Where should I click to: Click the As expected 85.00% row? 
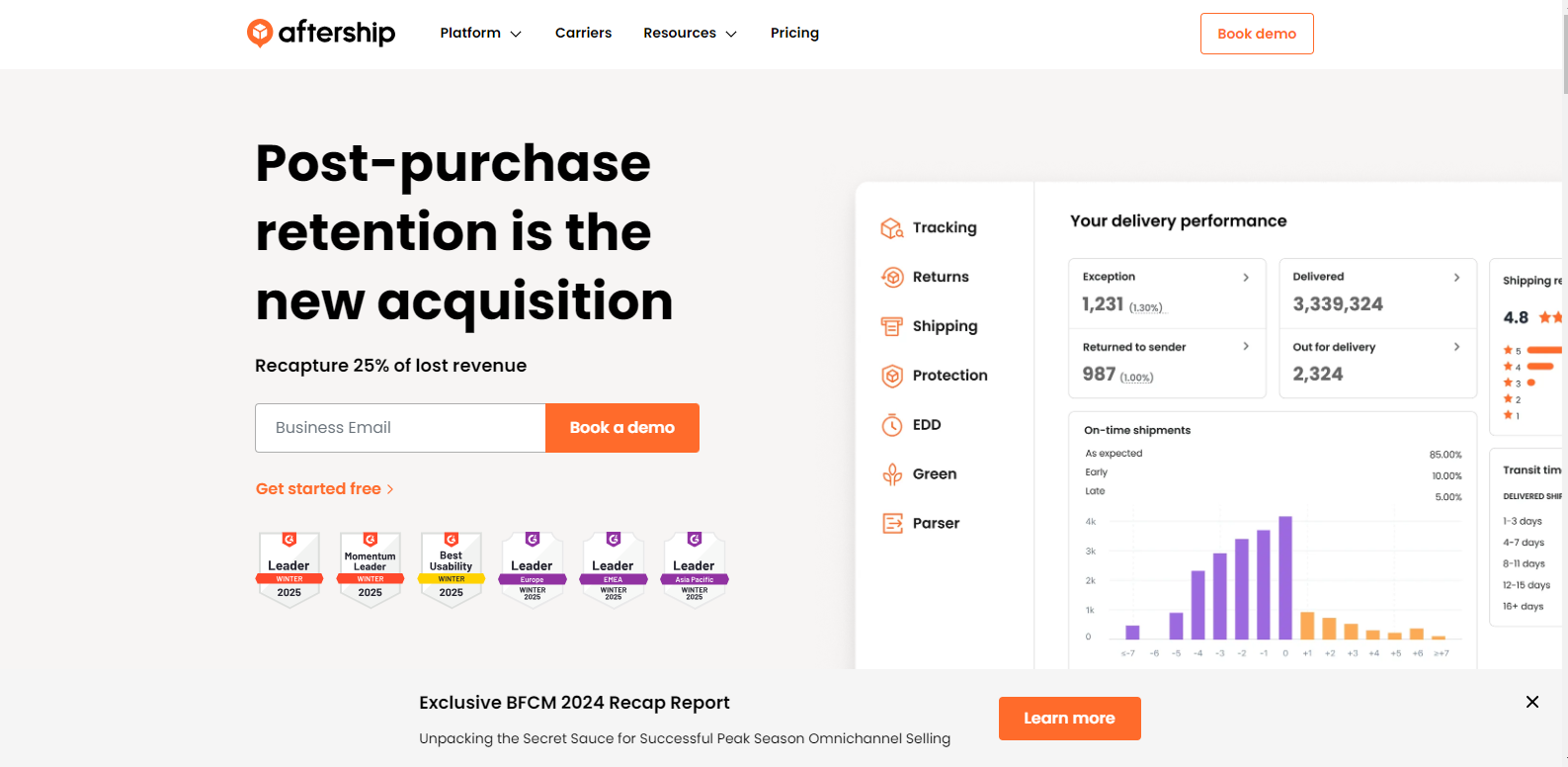(x=1274, y=454)
